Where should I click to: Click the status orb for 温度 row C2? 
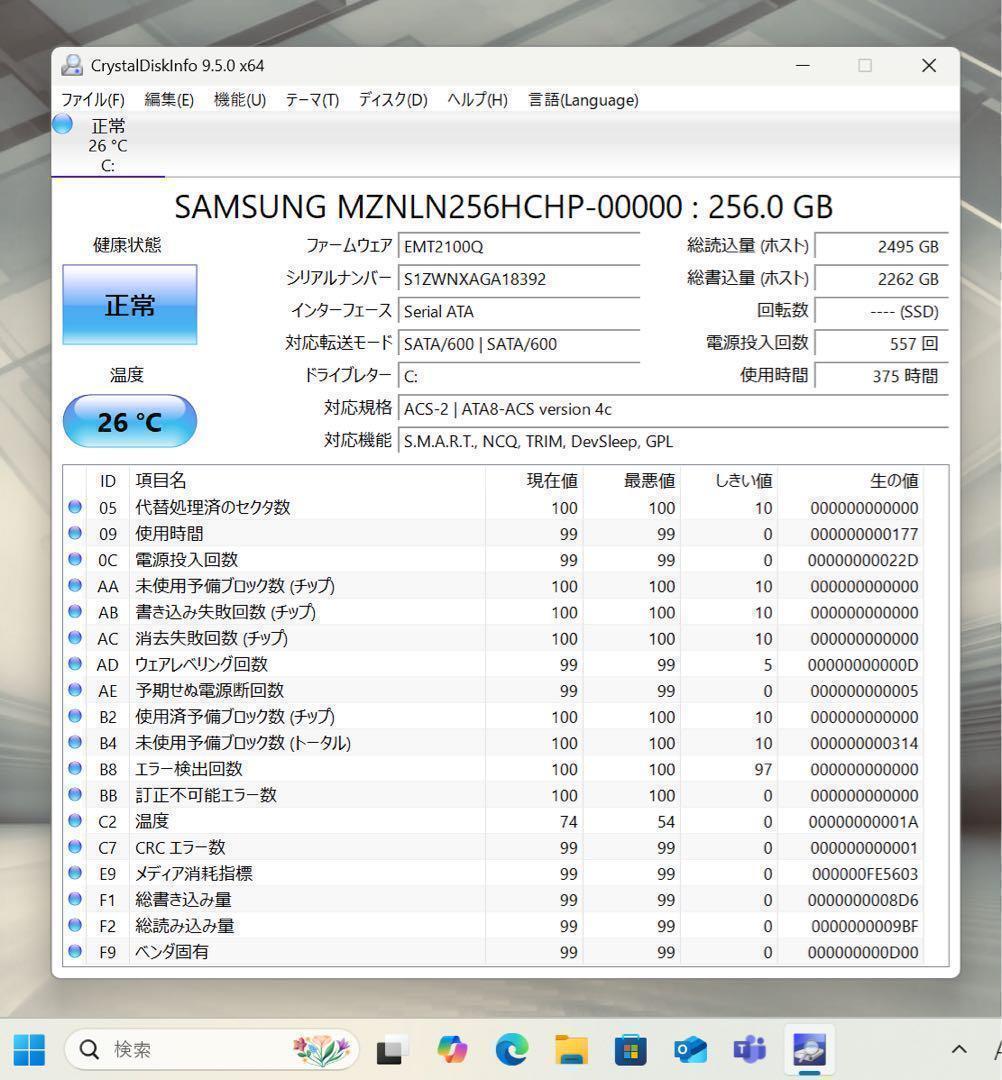tap(75, 821)
